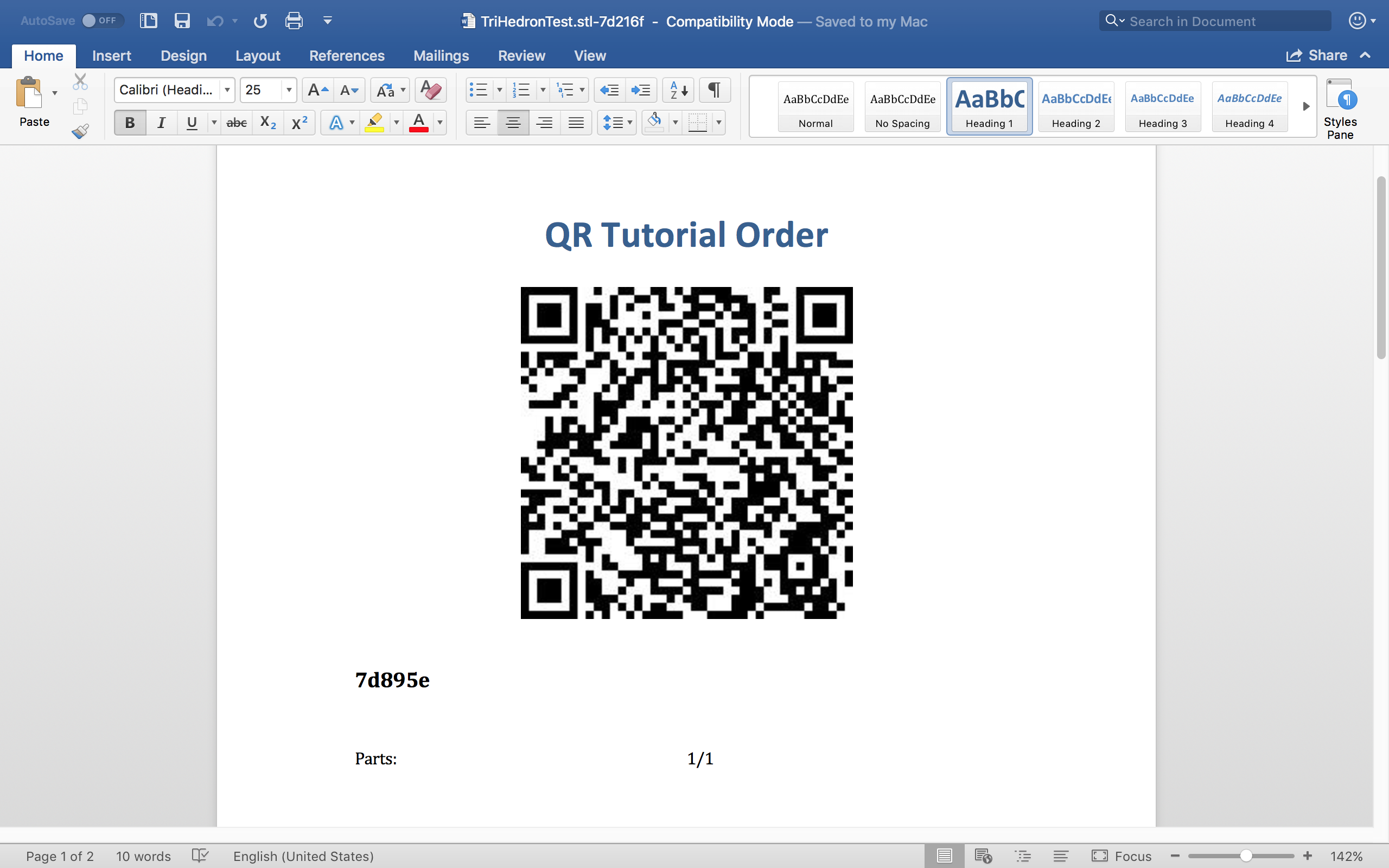Click the Save icon in title bar
Image resolution: width=1389 pixels, height=868 pixels.
pyautogui.click(x=182, y=21)
